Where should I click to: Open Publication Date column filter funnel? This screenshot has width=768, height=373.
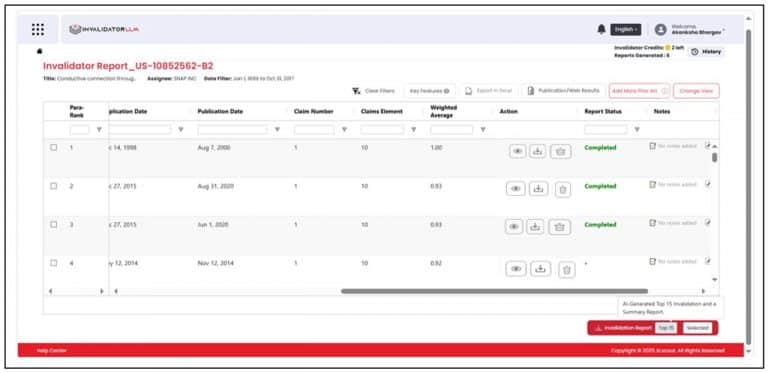[x=277, y=130]
